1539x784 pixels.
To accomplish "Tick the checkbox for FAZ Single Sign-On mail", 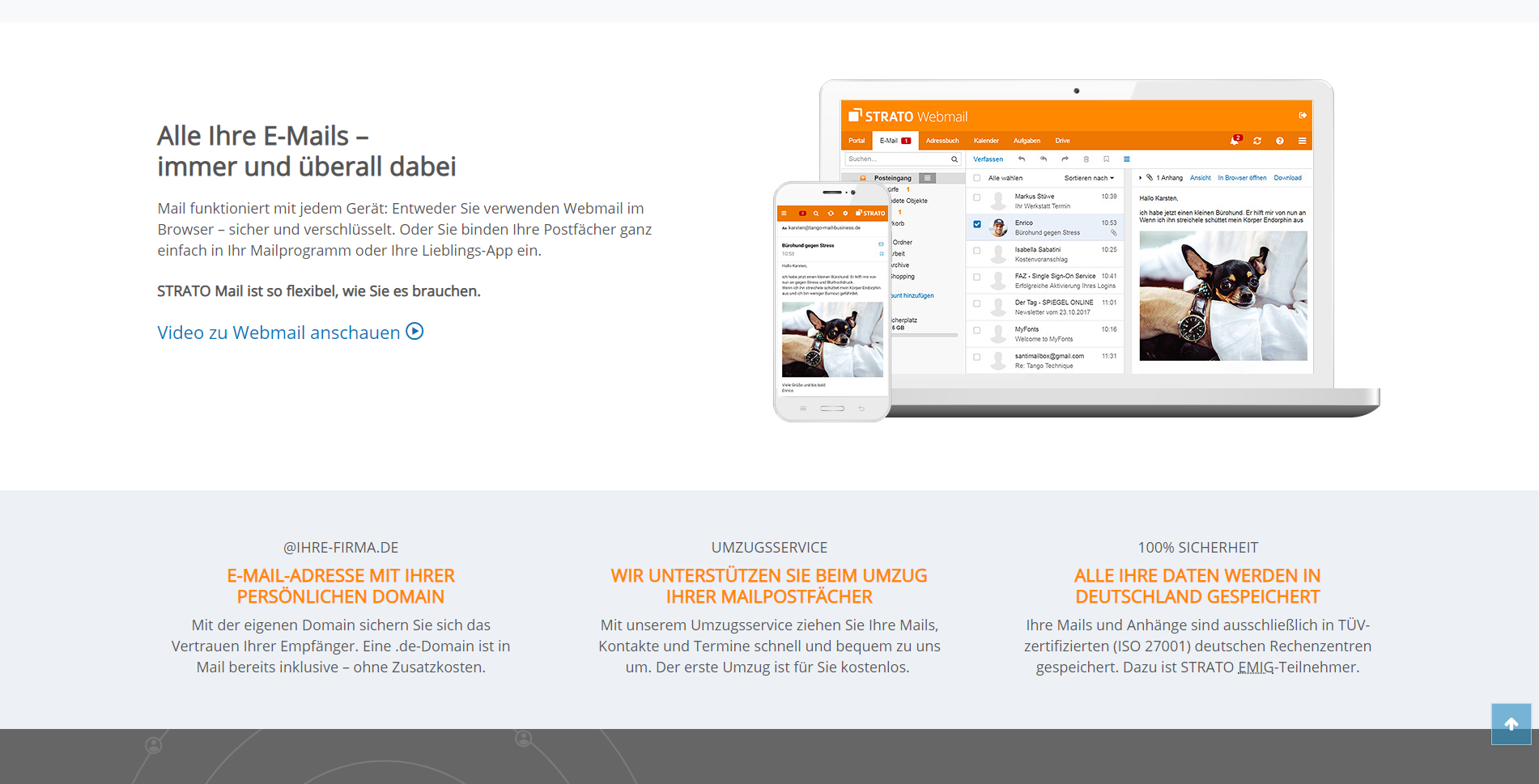I will [977, 278].
